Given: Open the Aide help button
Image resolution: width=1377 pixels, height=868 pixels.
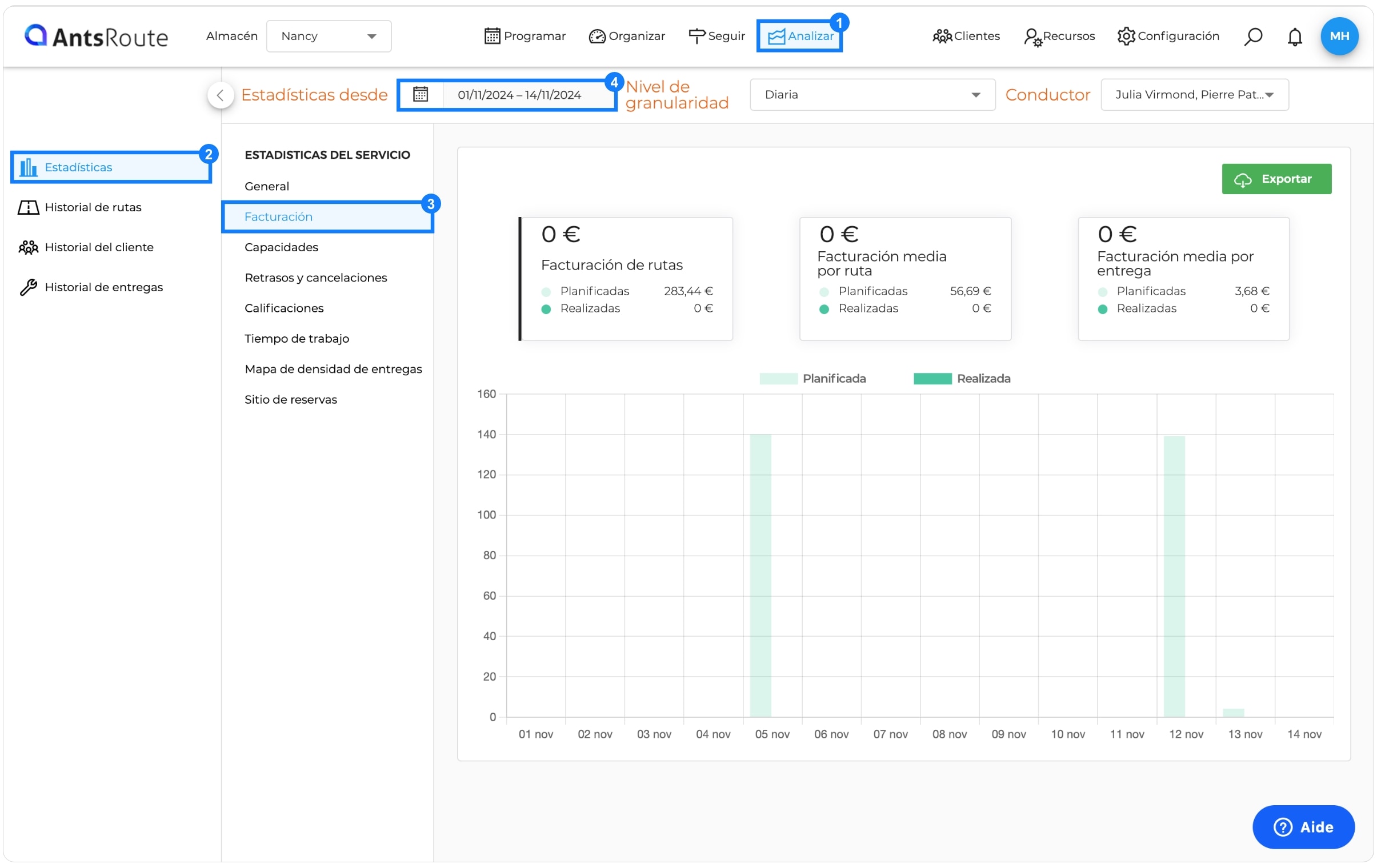Looking at the screenshot, I should click(x=1303, y=827).
